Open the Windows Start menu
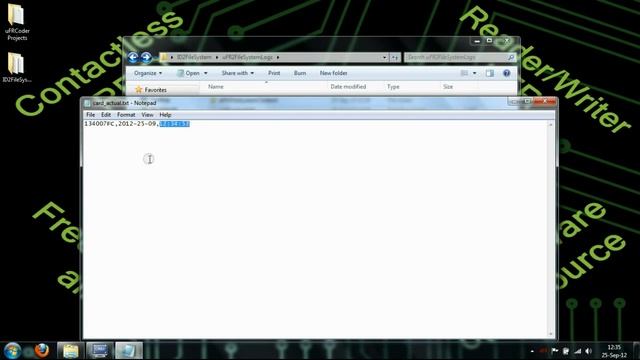Viewport: 640px width, 360px height. click(13, 351)
